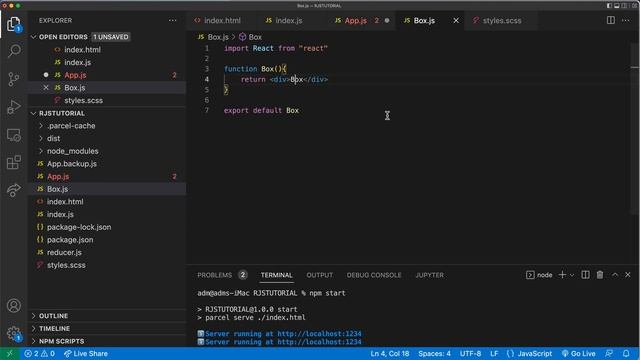This screenshot has height=360, width=640.
Task: Open the Output panel tab
Action: pos(320,275)
